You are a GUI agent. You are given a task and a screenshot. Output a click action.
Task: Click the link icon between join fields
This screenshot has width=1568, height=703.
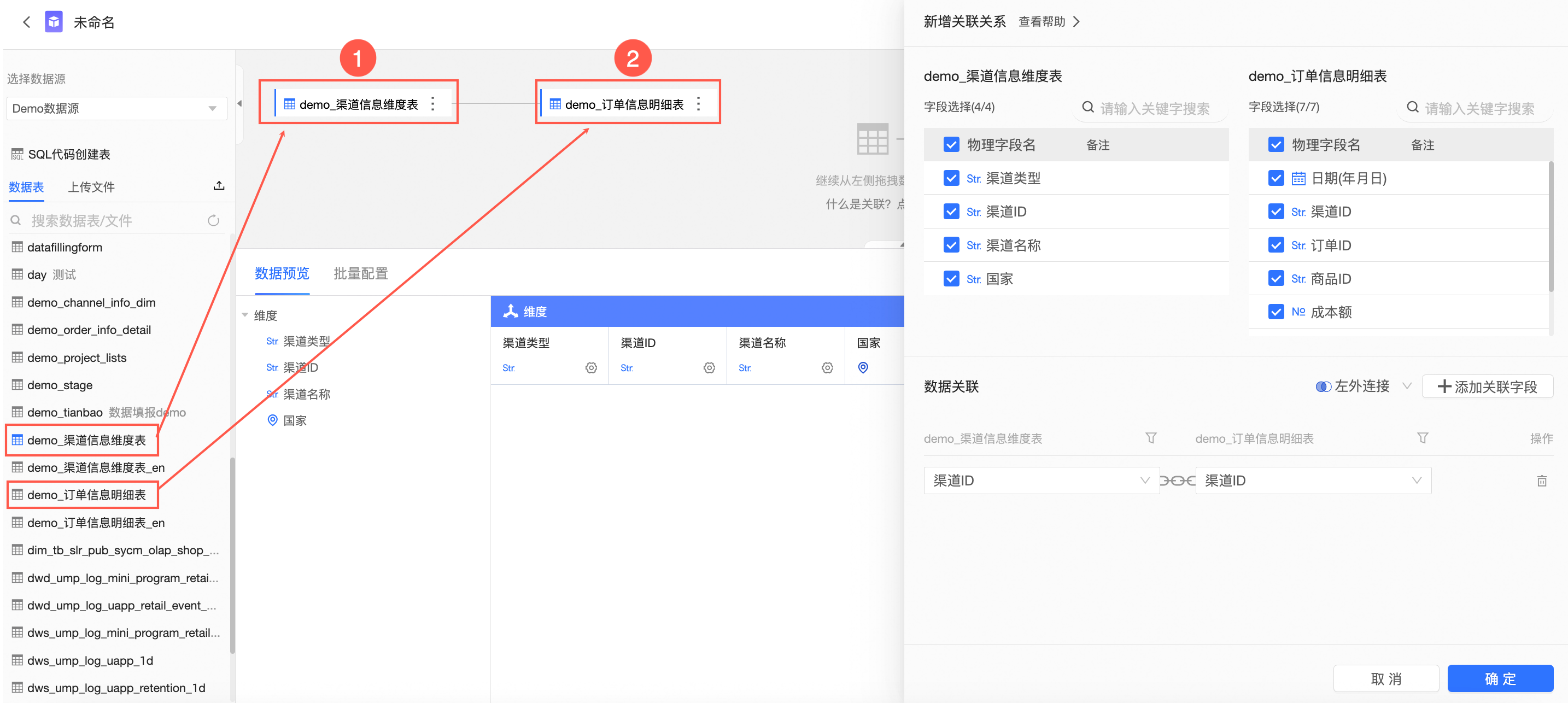coord(1177,481)
